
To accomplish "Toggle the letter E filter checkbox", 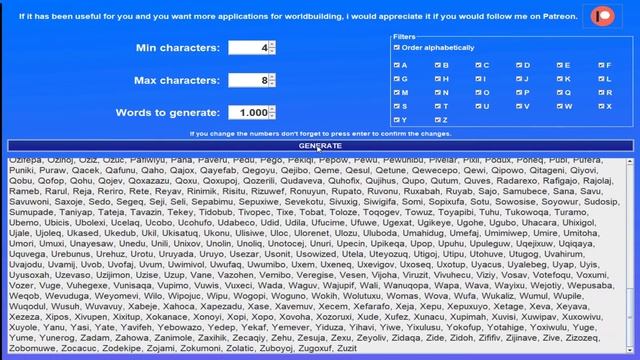I will coord(560,65).
